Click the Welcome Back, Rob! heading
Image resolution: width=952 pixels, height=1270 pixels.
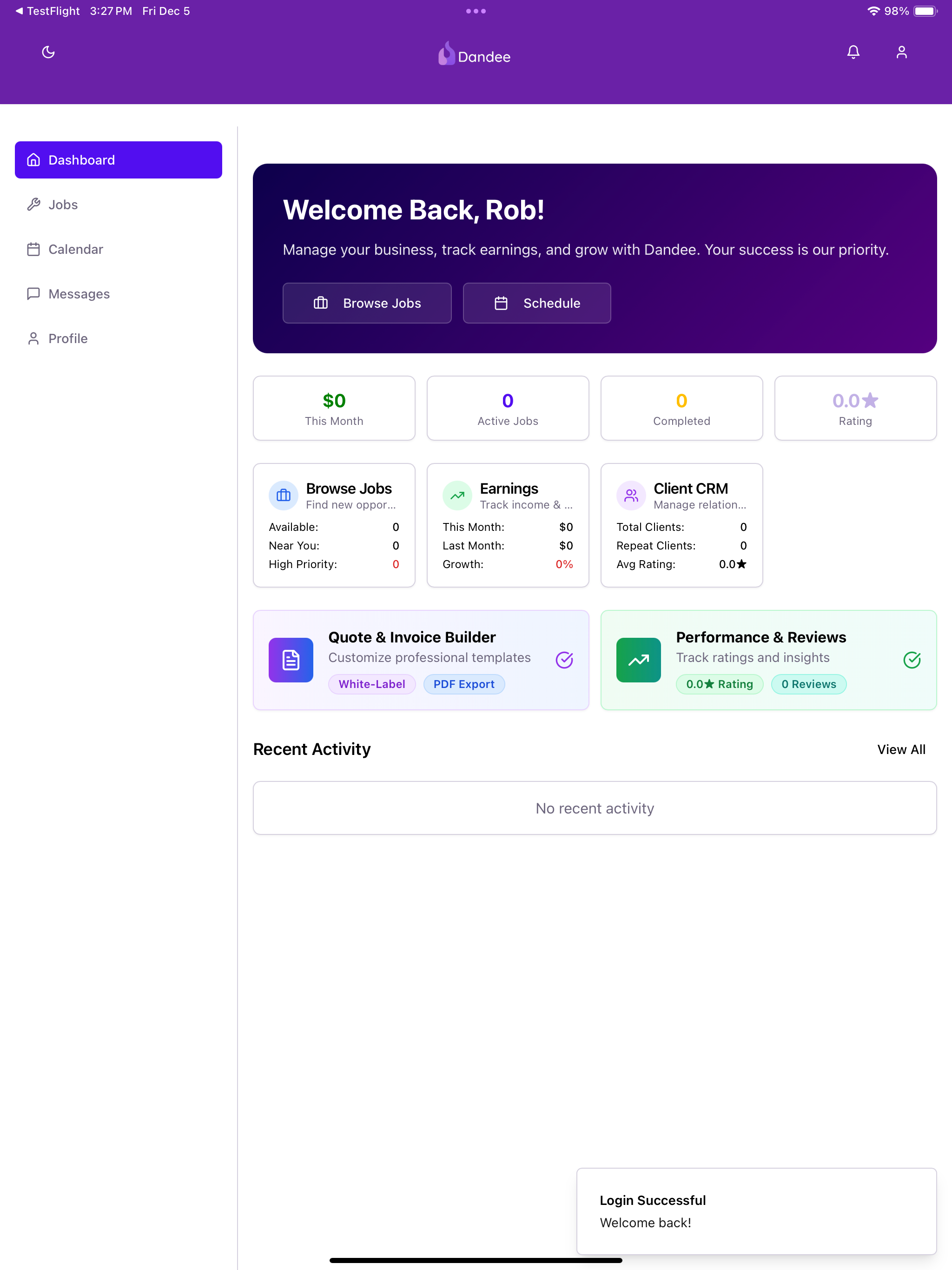click(x=413, y=210)
